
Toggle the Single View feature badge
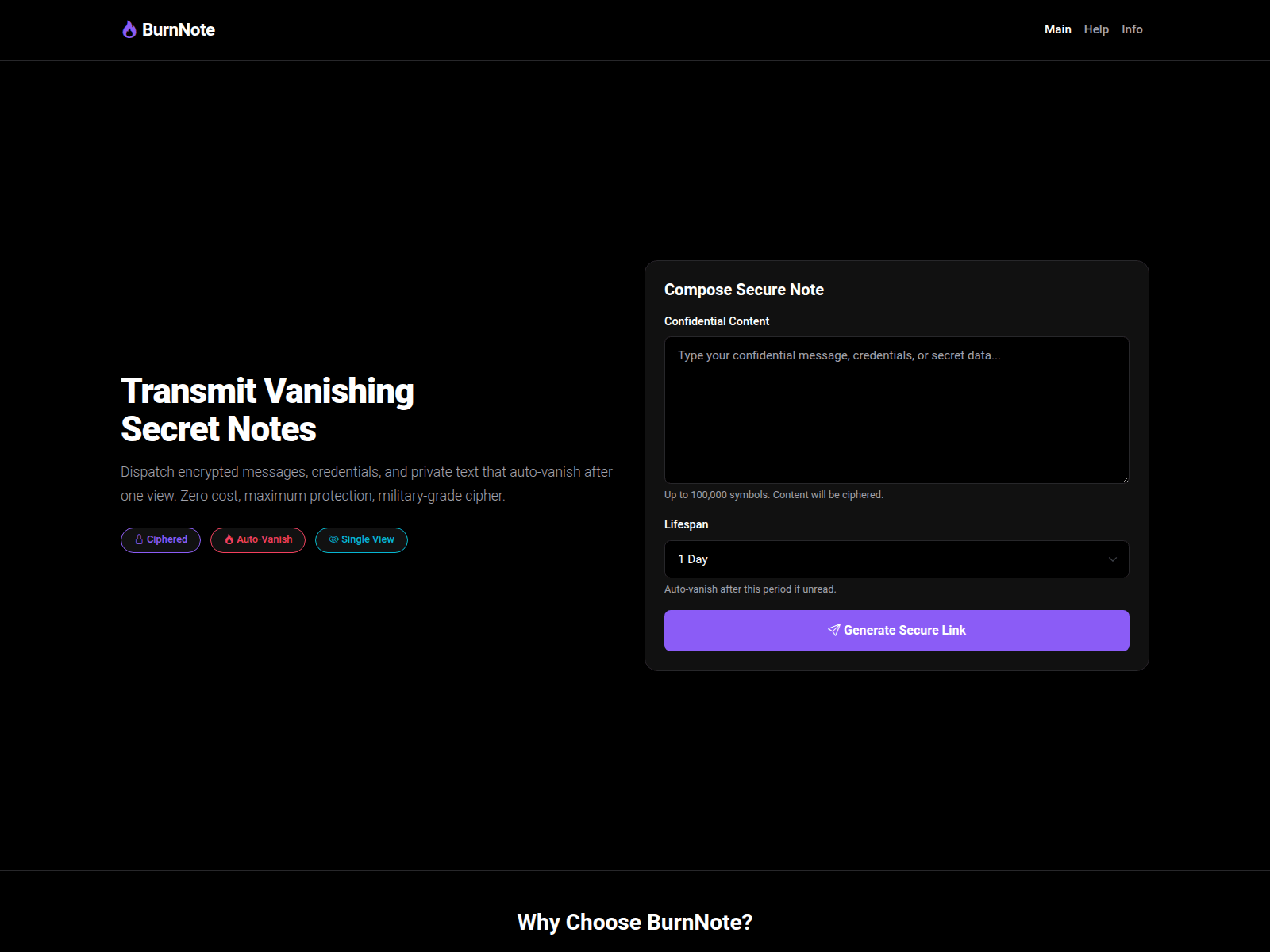click(361, 539)
